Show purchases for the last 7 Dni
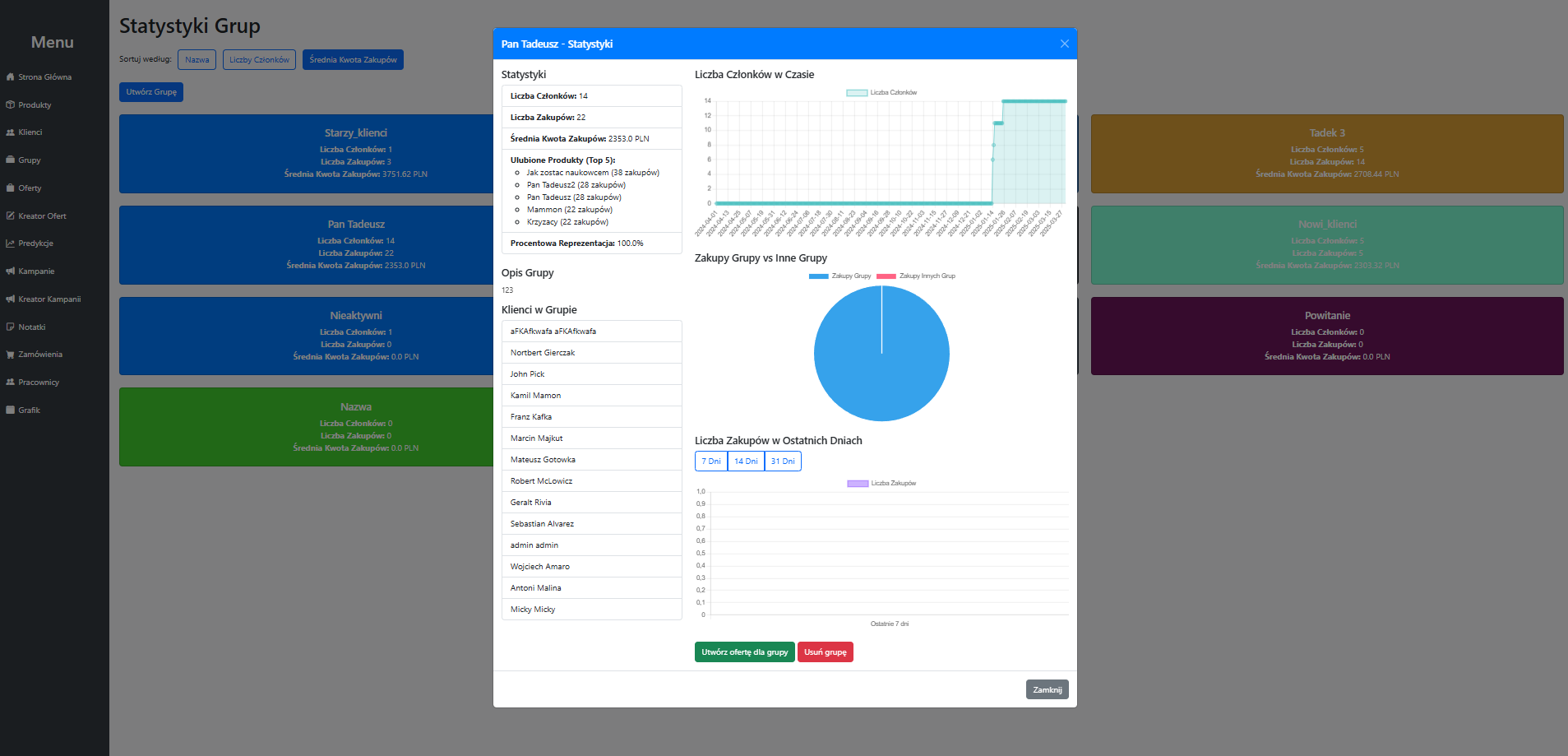The image size is (1568, 756). pos(711,461)
